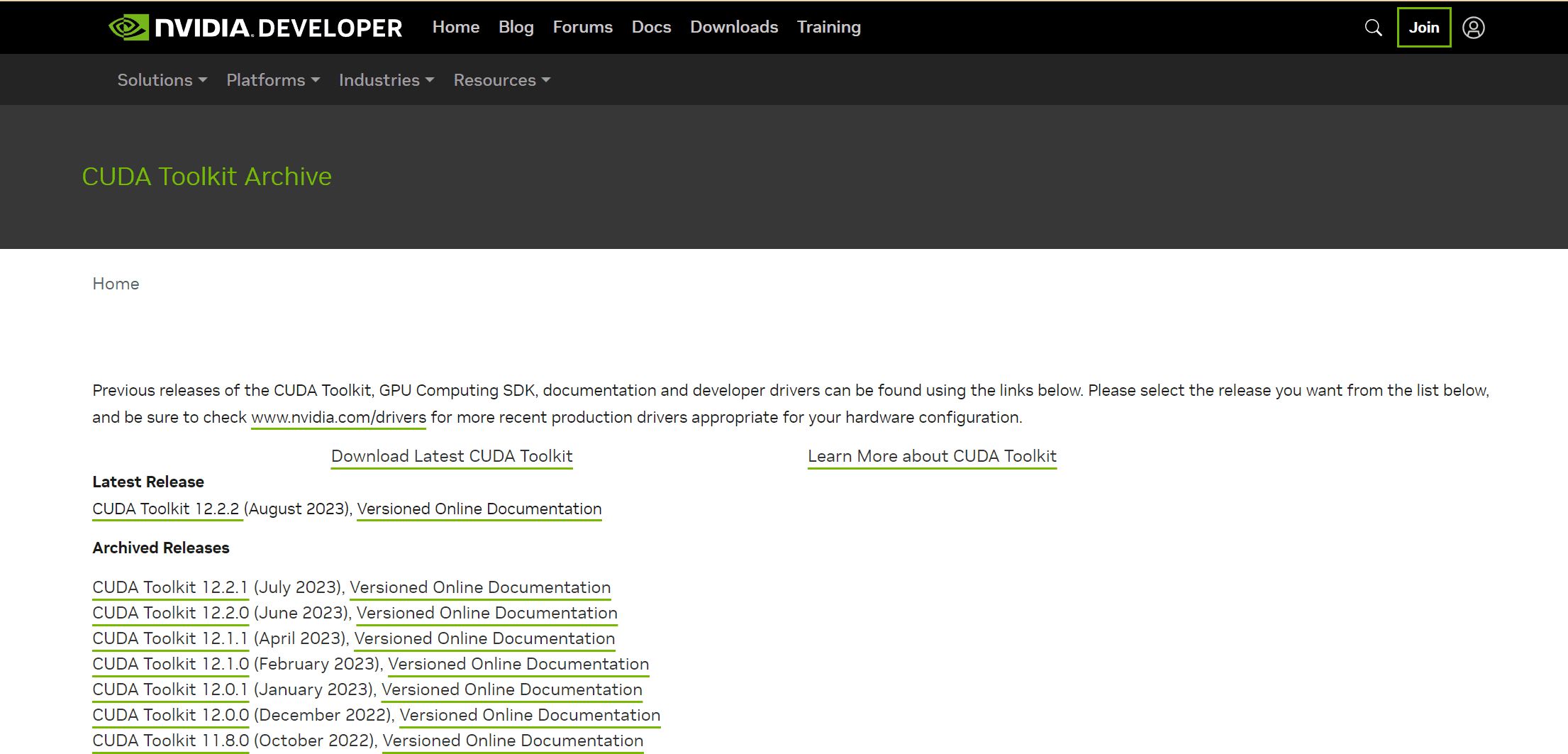
Task: Navigate to the Training page
Action: pyautogui.click(x=828, y=27)
